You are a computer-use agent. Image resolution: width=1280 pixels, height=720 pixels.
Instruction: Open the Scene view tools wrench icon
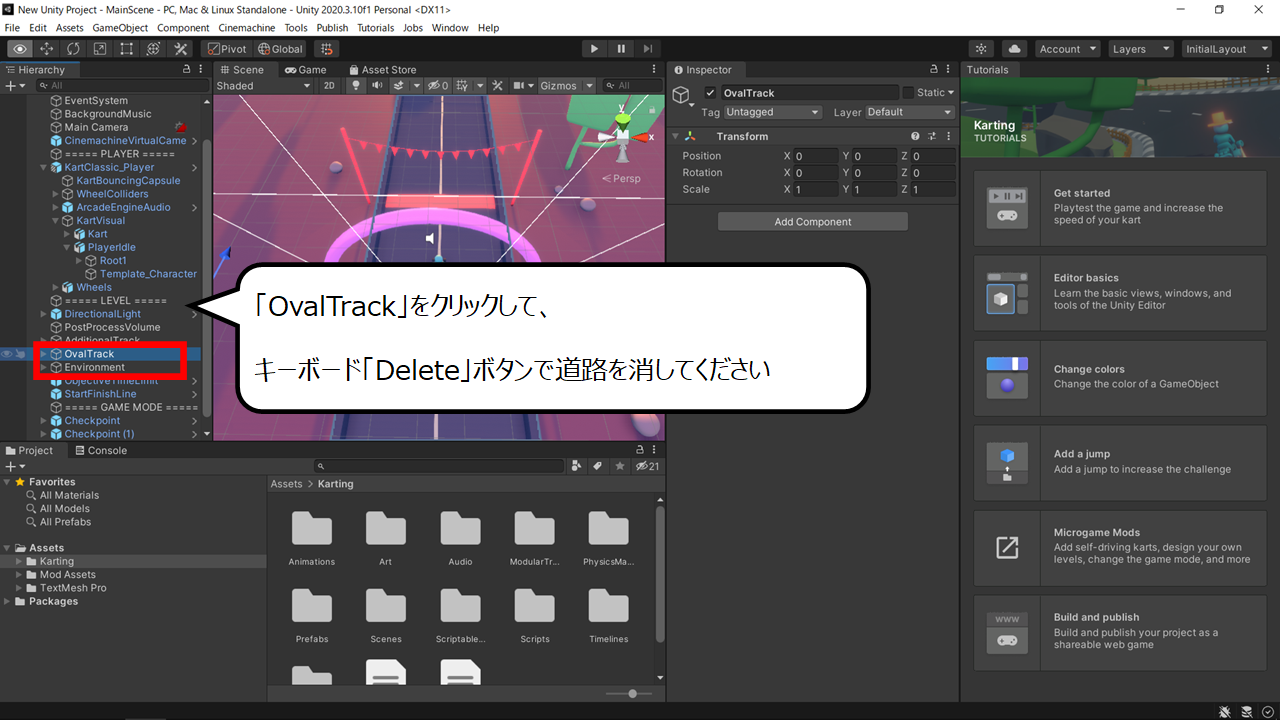coord(497,86)
